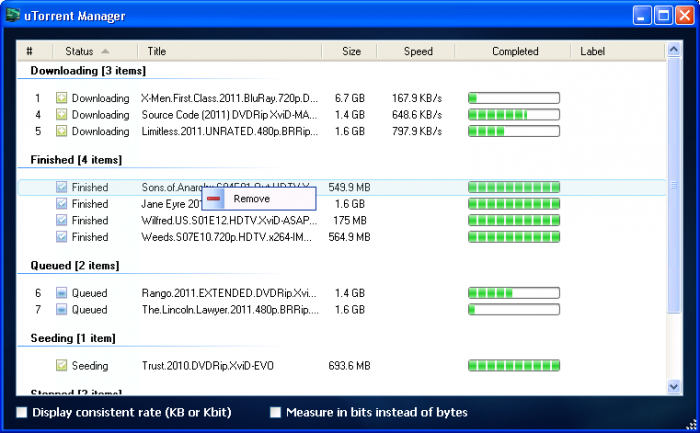The width and height of the screenshot is (700, 433).
Task: Select the Wilfred.US.S01E12.HDTV.XviD-ASAP title
Action: tap(229, 220)
